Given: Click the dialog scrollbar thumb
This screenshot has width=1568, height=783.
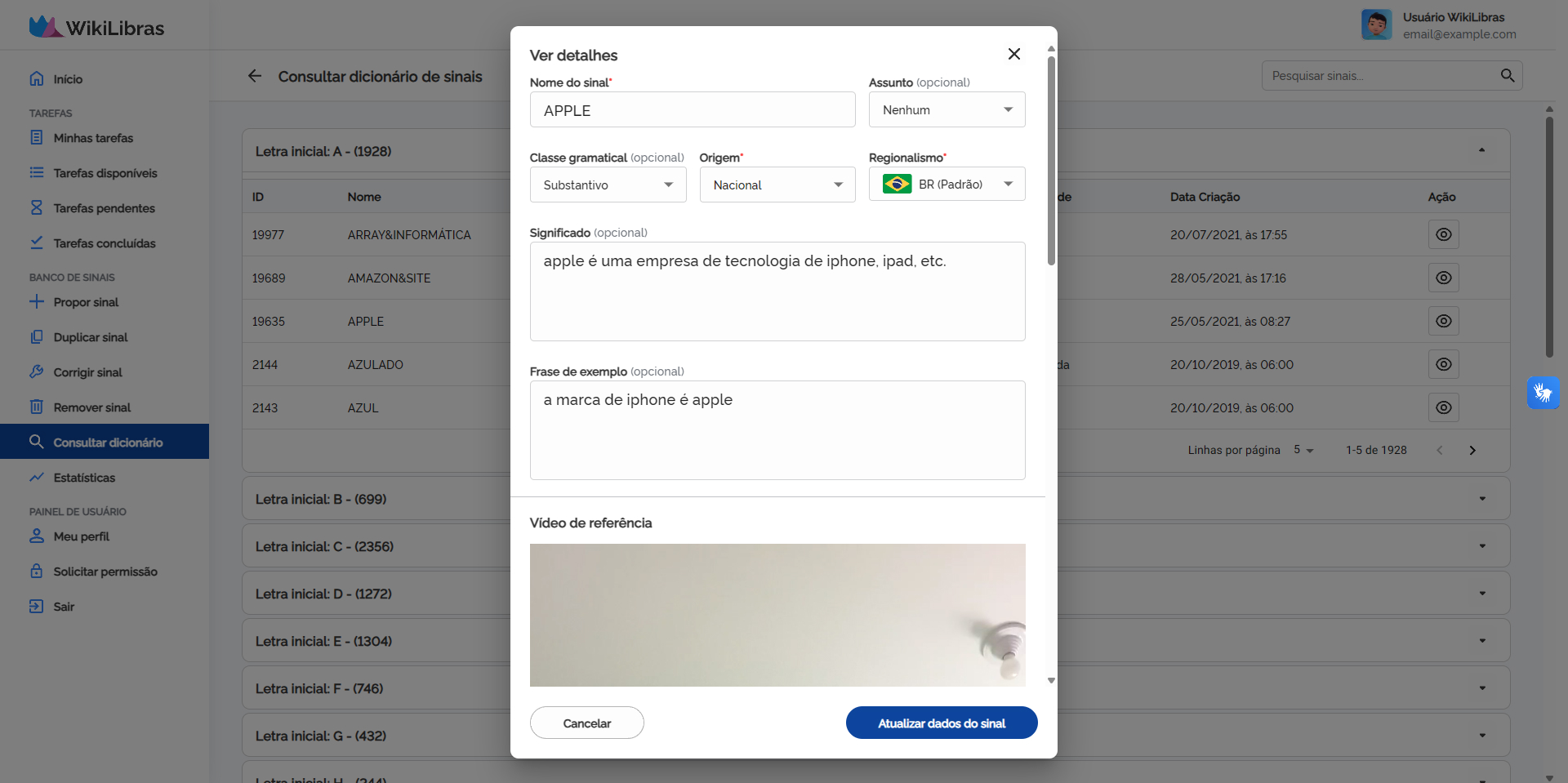Looking at the screenshot, I should pos(1051,159).
